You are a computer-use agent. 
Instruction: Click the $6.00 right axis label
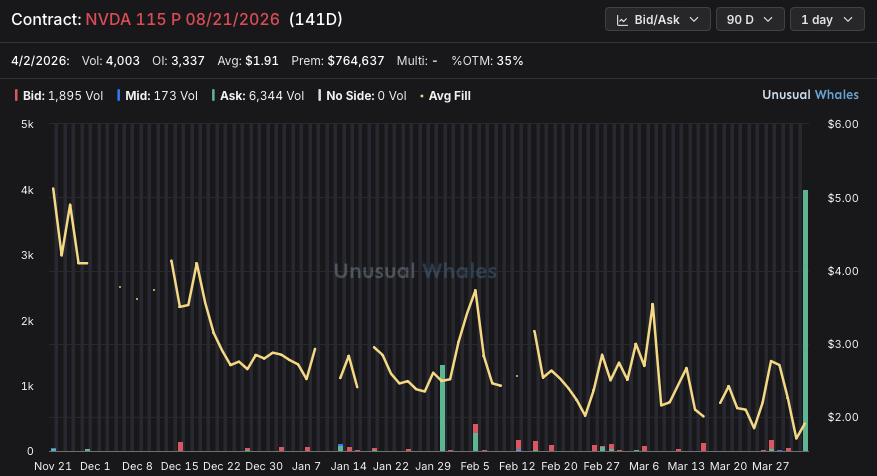(x=843, y=124)
